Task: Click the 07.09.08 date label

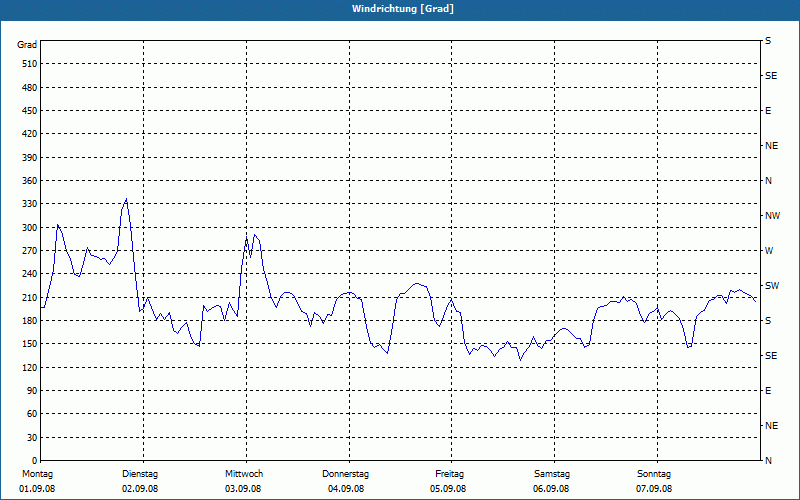Action: tap(654, 489)
